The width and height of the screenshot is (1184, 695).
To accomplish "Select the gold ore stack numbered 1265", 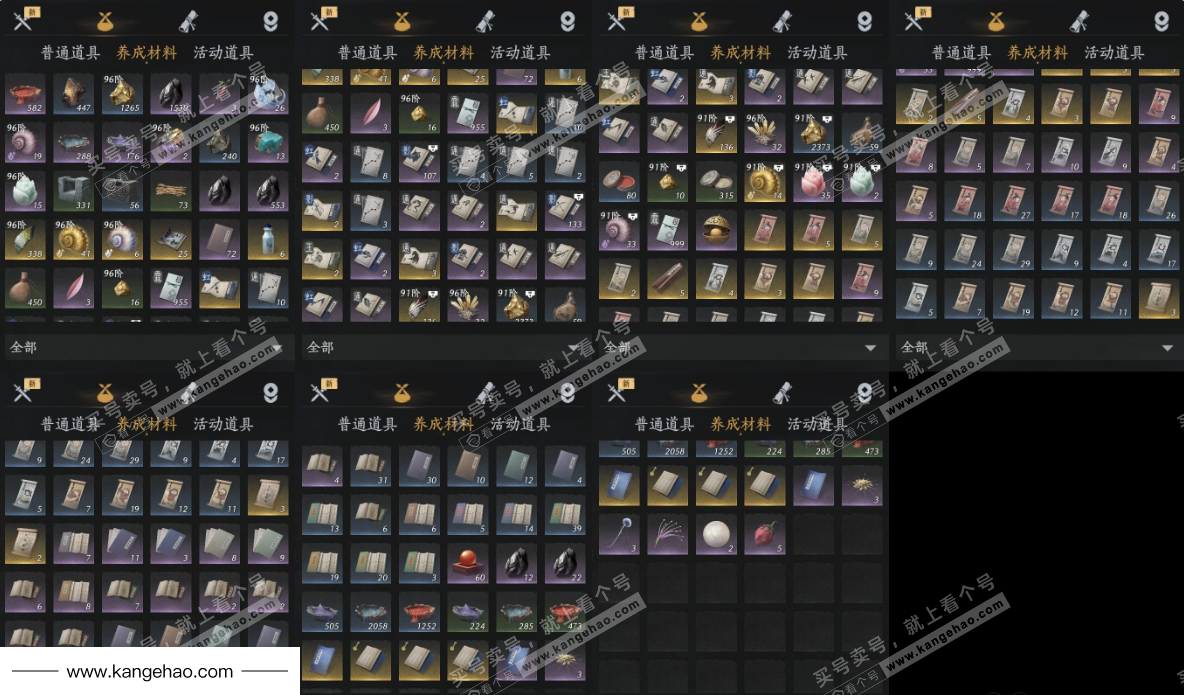I will point(122,94).
